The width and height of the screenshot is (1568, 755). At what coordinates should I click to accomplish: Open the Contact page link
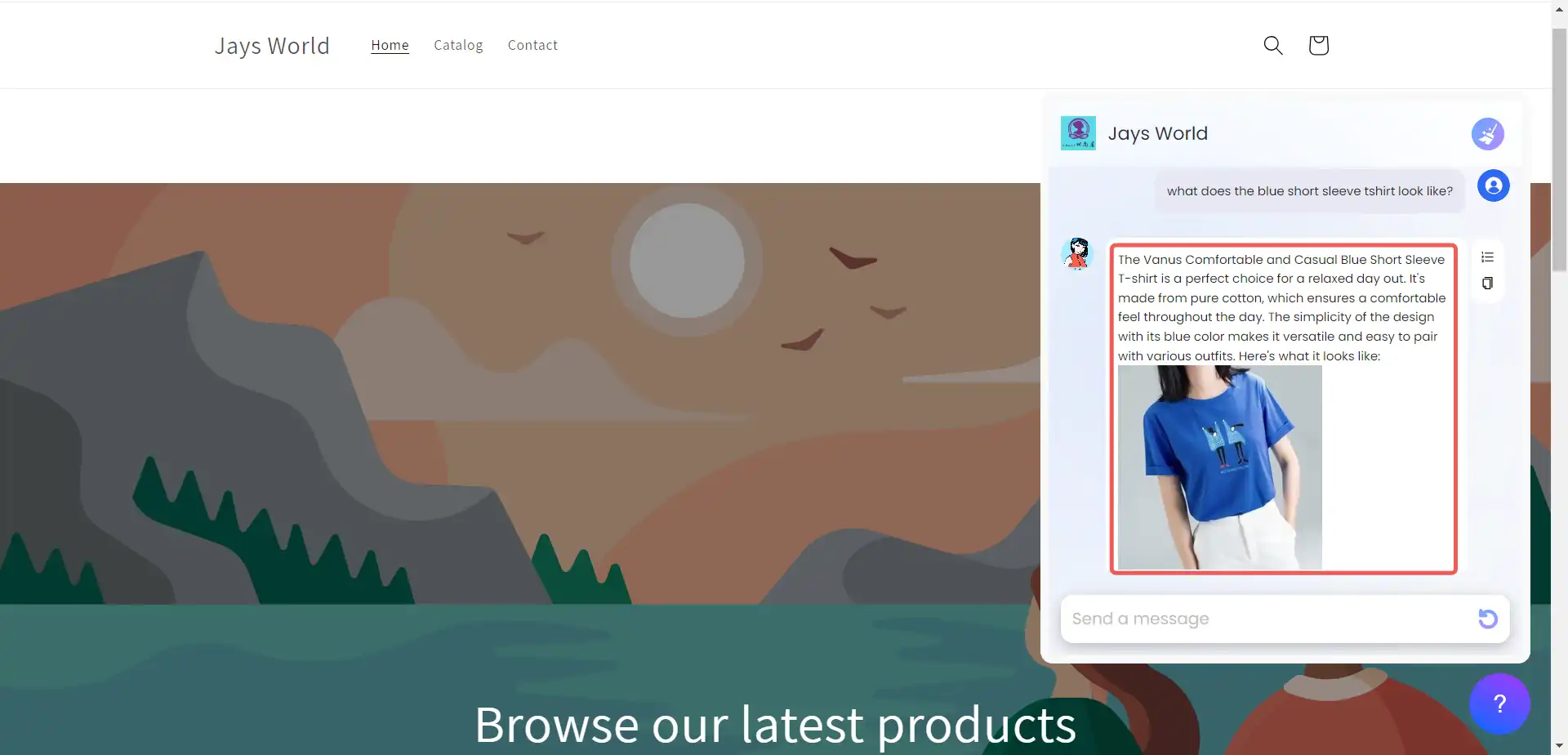(x=532, y=45)
